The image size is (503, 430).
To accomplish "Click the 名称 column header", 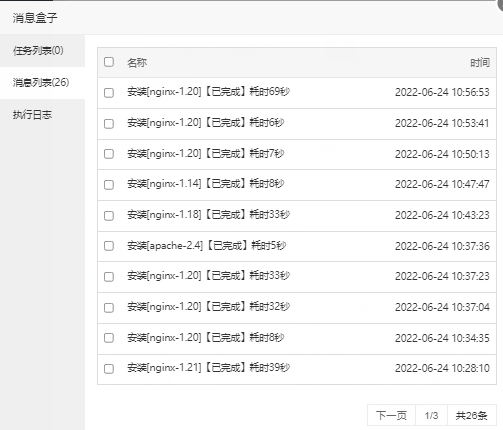I will [137, 62].
